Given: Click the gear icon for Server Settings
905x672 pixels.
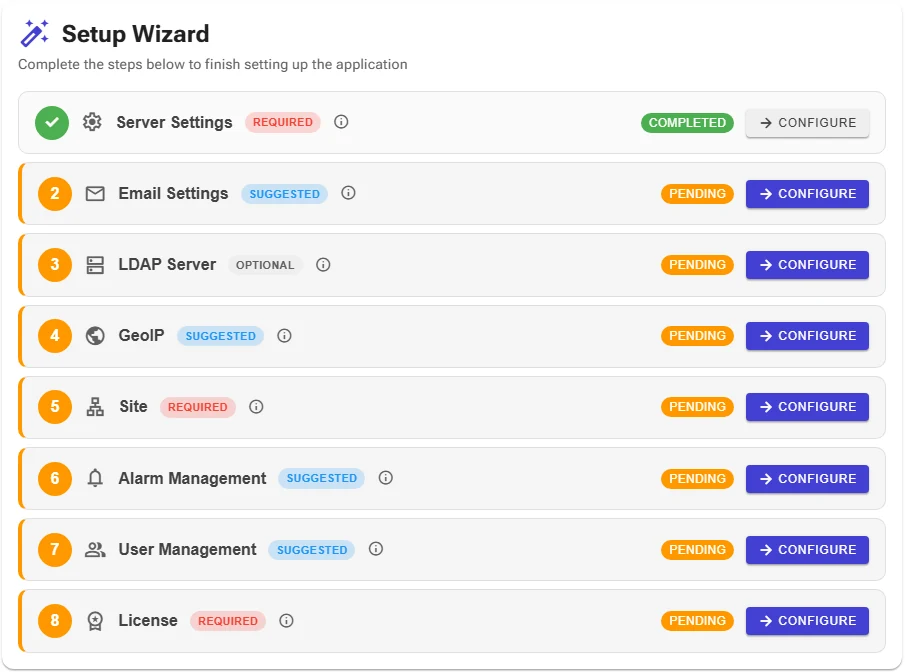Looking at the screenshot, I should click(x=92, y=122).
